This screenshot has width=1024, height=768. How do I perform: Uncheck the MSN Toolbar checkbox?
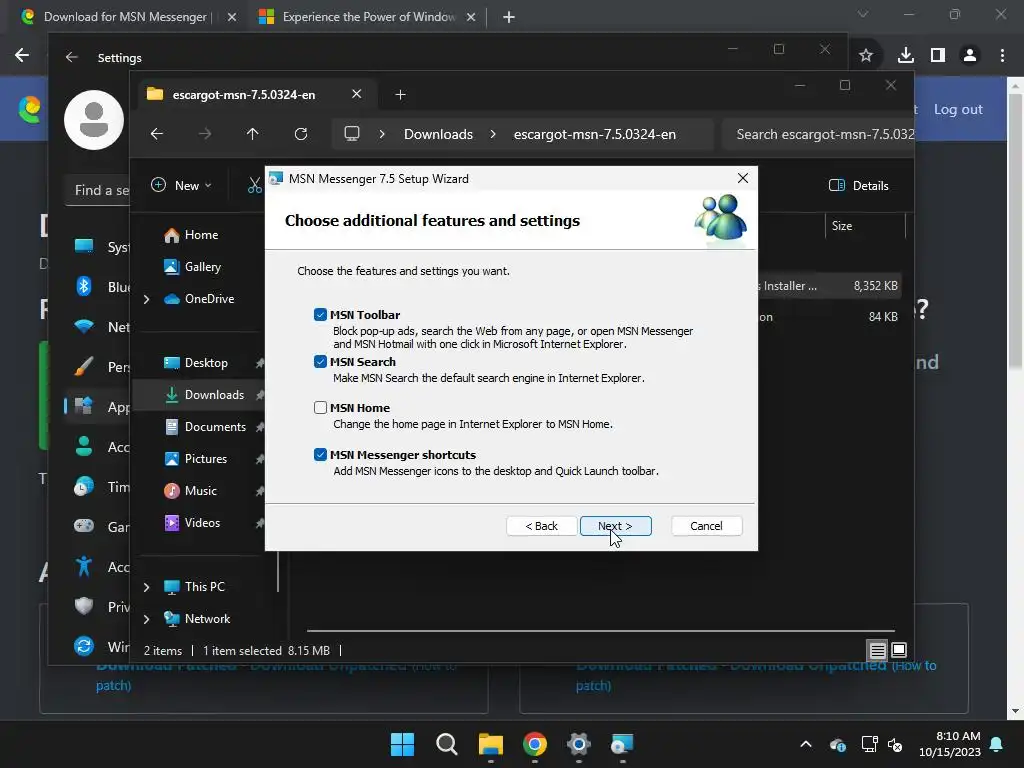click(x=320, y=315)
